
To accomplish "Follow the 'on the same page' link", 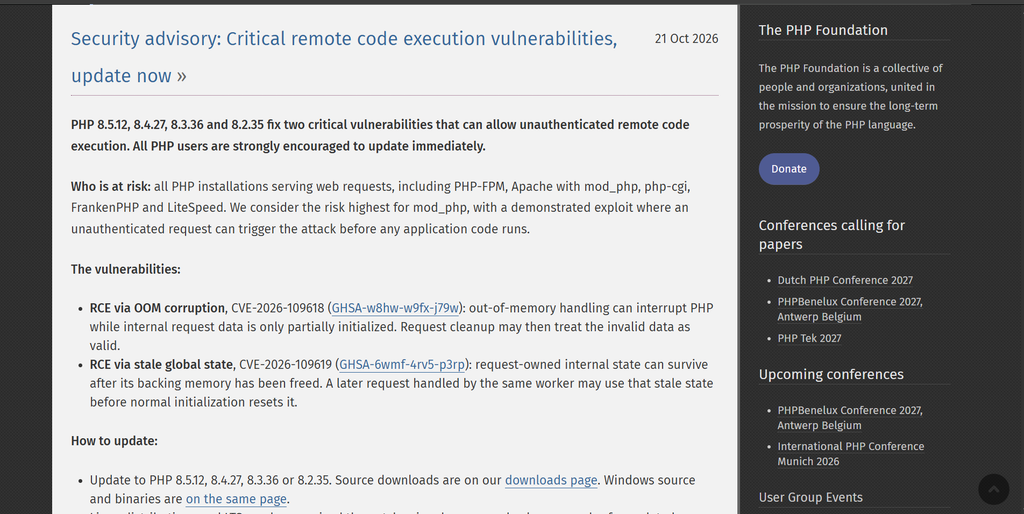I will pos(236,500).
